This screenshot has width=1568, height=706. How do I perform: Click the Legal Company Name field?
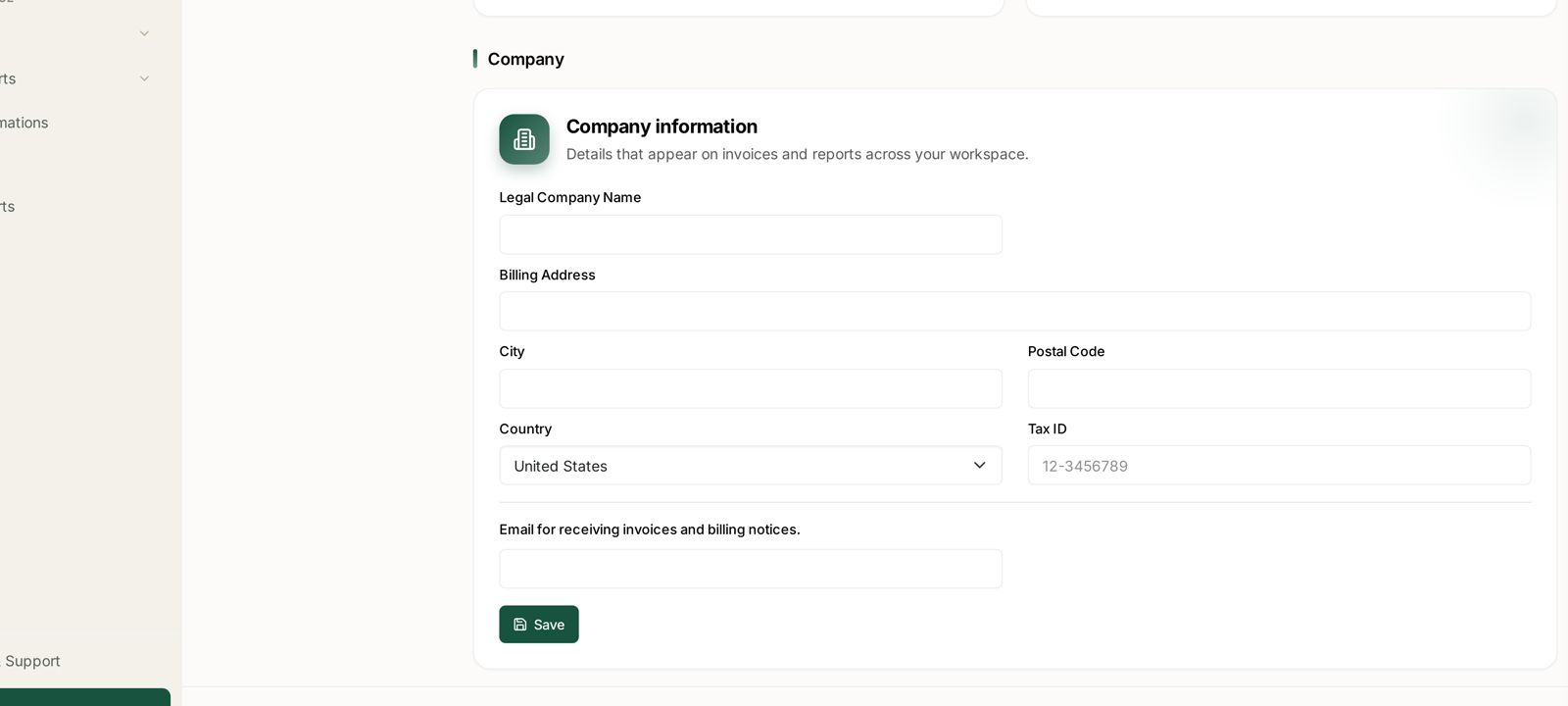(x=751, y=234)
